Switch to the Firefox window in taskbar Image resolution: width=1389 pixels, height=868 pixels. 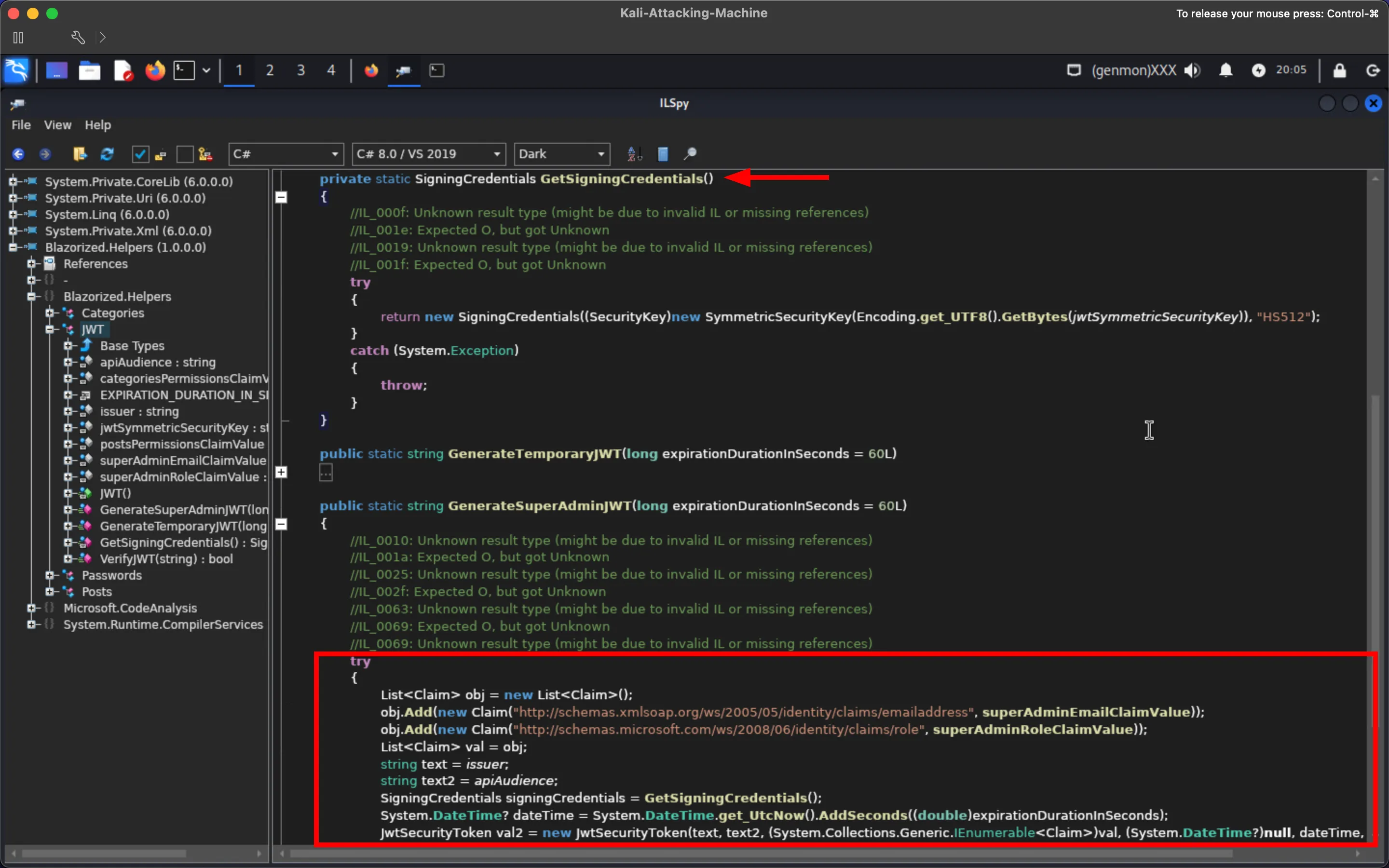[371, 70]
